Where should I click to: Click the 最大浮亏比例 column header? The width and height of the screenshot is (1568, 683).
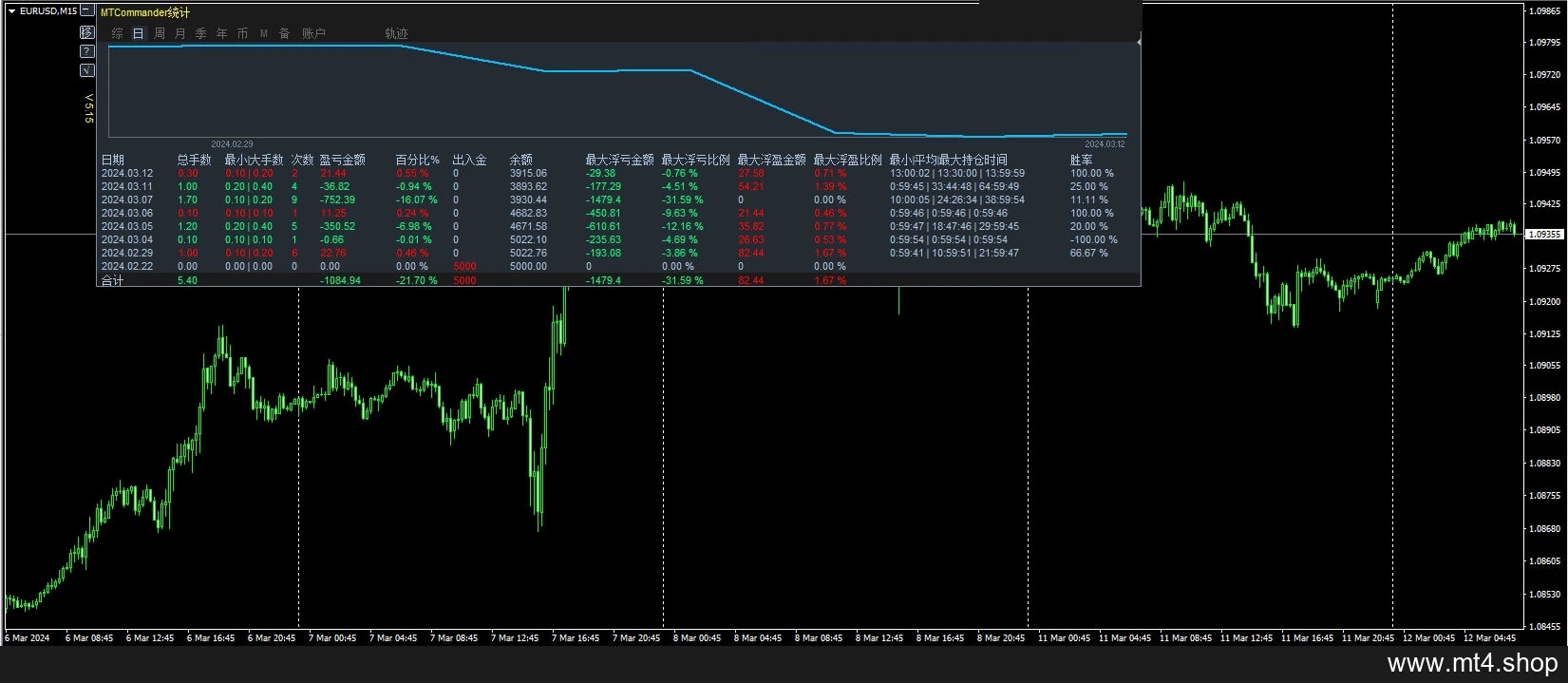tap(696, 160)
